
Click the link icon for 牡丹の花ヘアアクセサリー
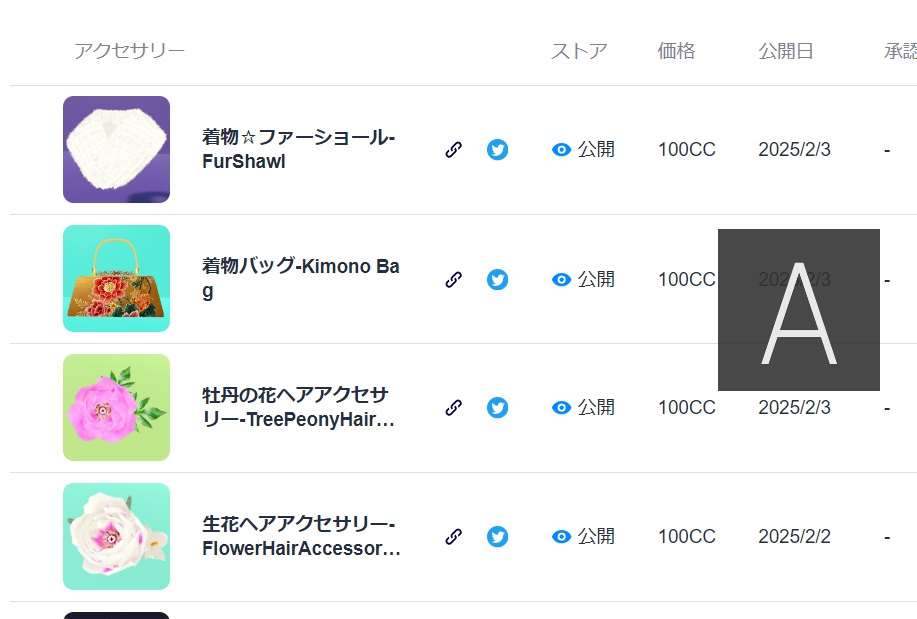click(453, 407)
